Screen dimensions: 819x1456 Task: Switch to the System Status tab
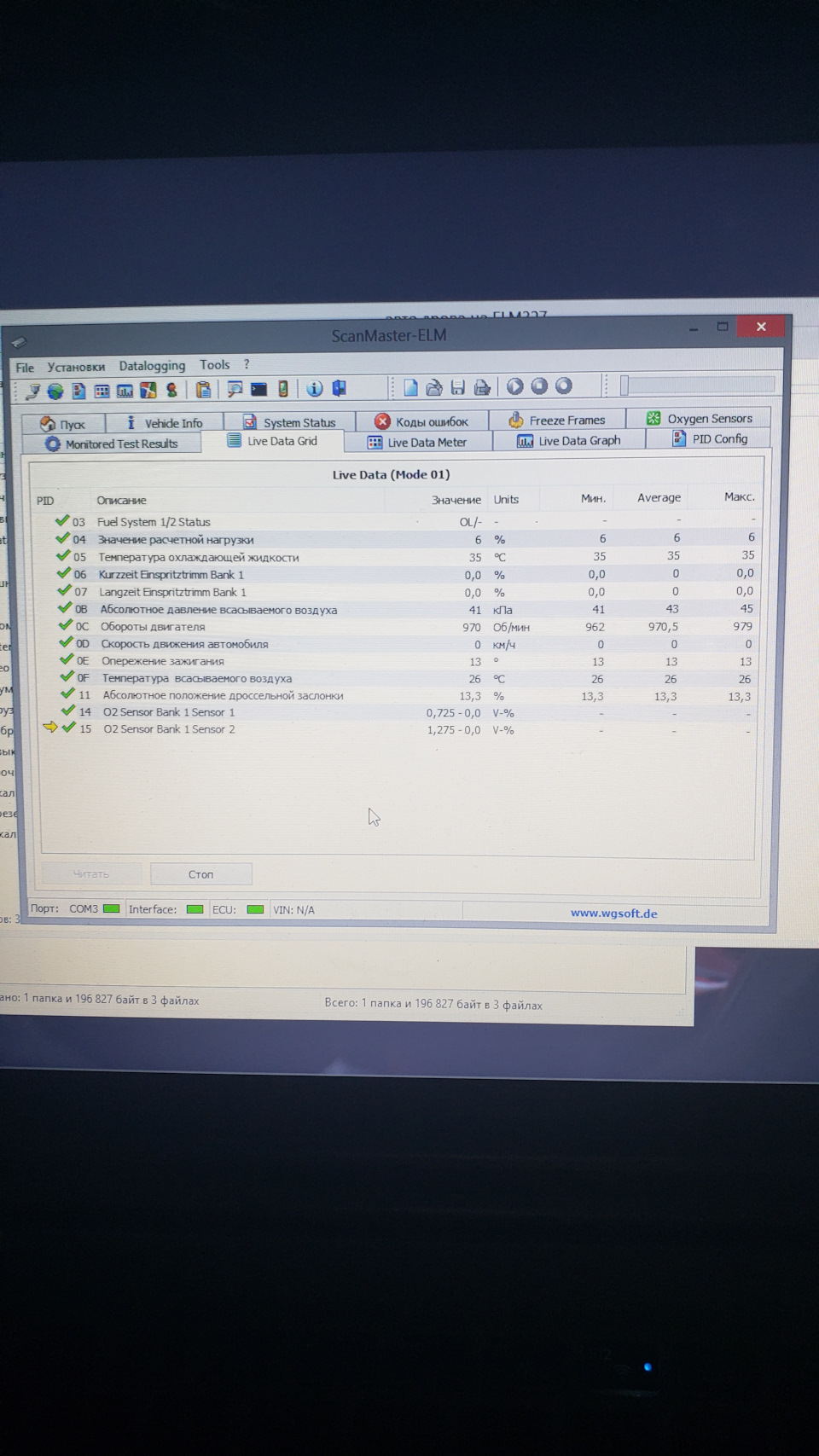[x=289, y=422]
